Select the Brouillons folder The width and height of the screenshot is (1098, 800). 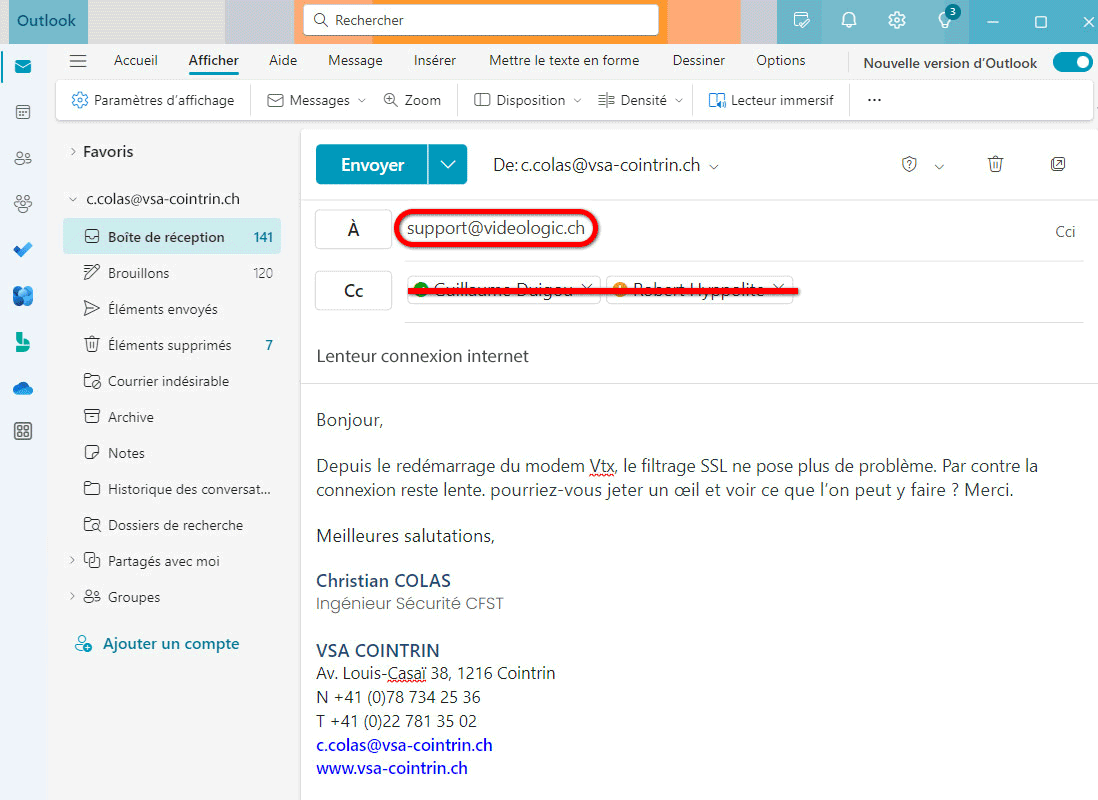coord(138,273)
